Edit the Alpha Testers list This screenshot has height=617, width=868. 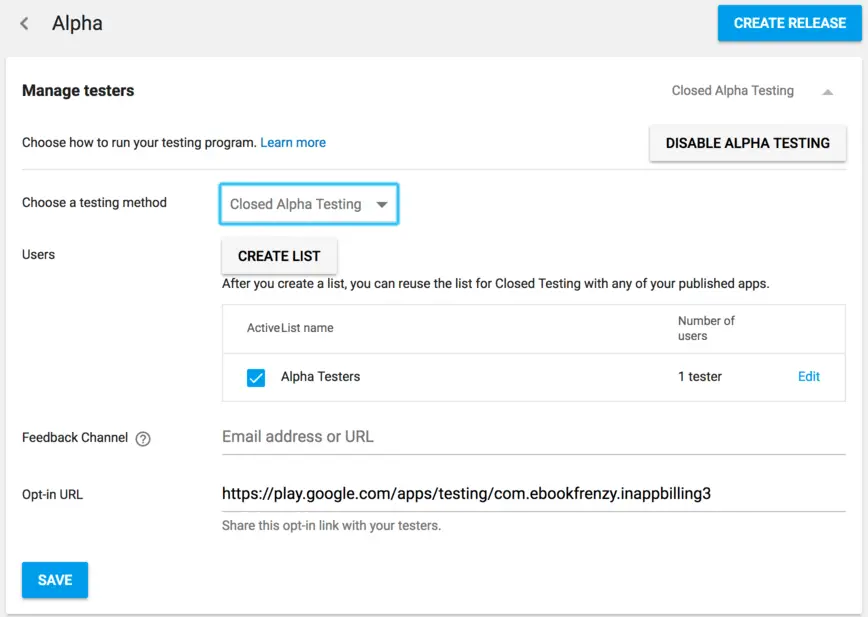click(x=808, y=377)
